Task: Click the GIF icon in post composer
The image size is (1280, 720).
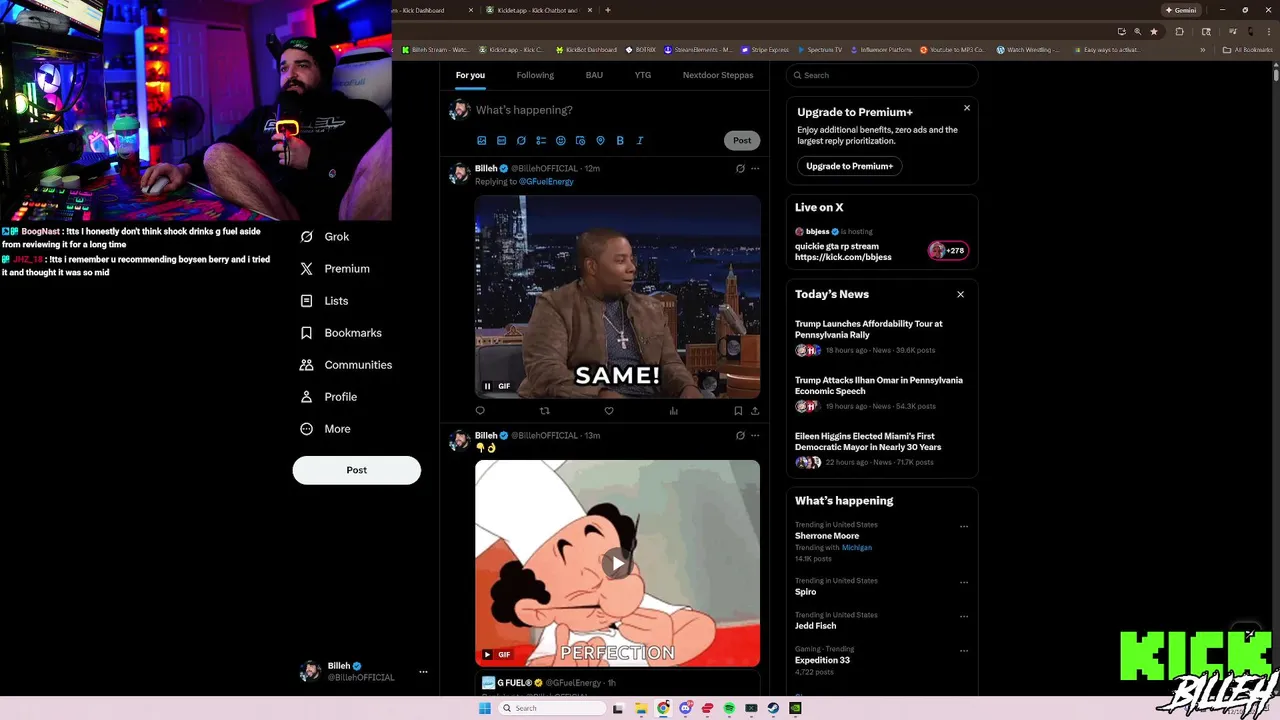Action: pyautogui.click(x=501, y=141)
